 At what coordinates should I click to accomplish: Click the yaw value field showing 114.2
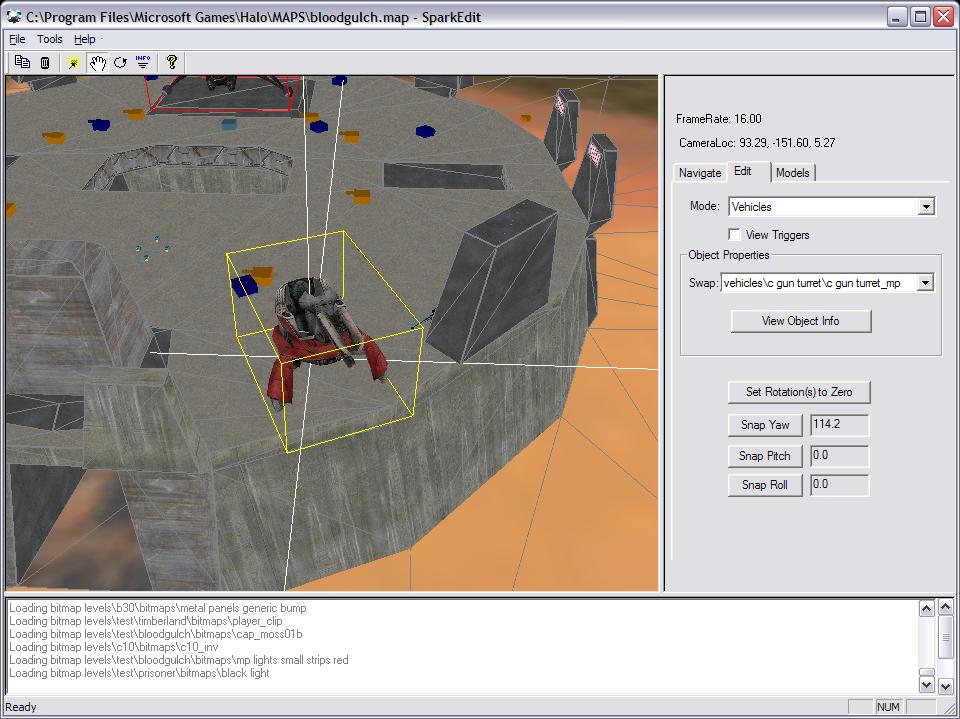click(839, 424)
